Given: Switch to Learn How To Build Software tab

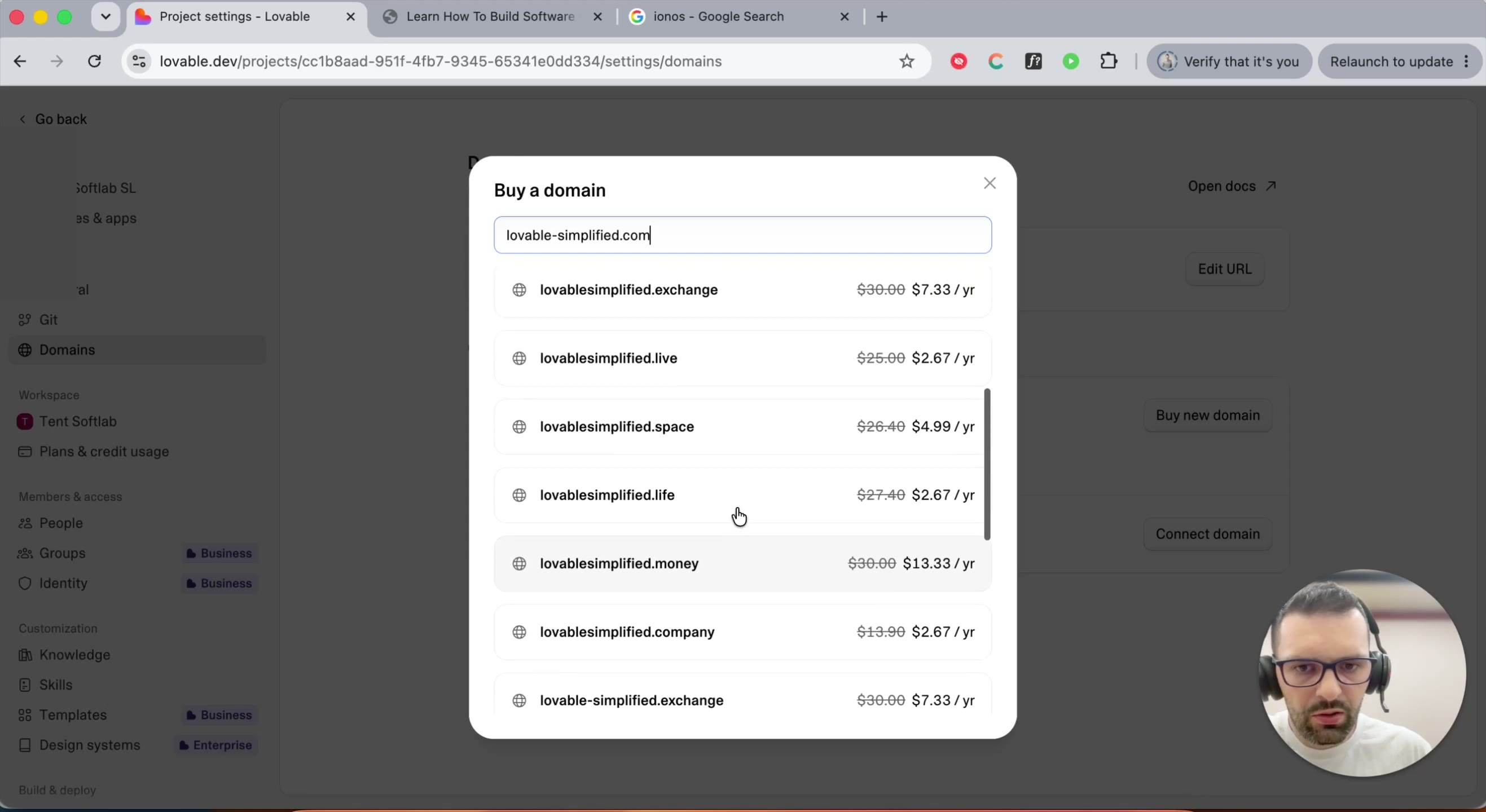Looking at the screenshot, I should tap(489, 17).
